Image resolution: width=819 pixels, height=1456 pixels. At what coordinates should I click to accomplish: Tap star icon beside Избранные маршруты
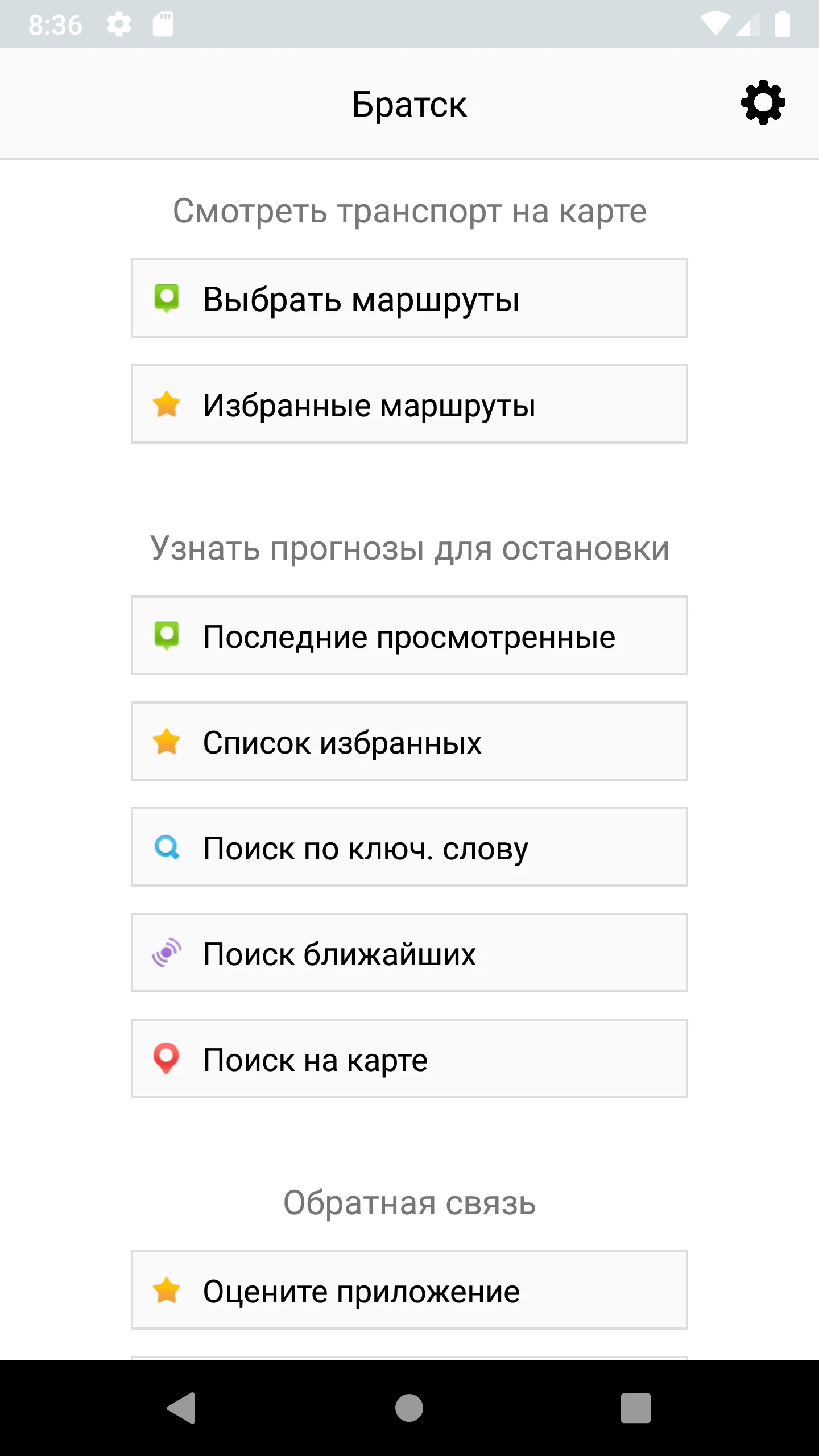pos(167,404)
